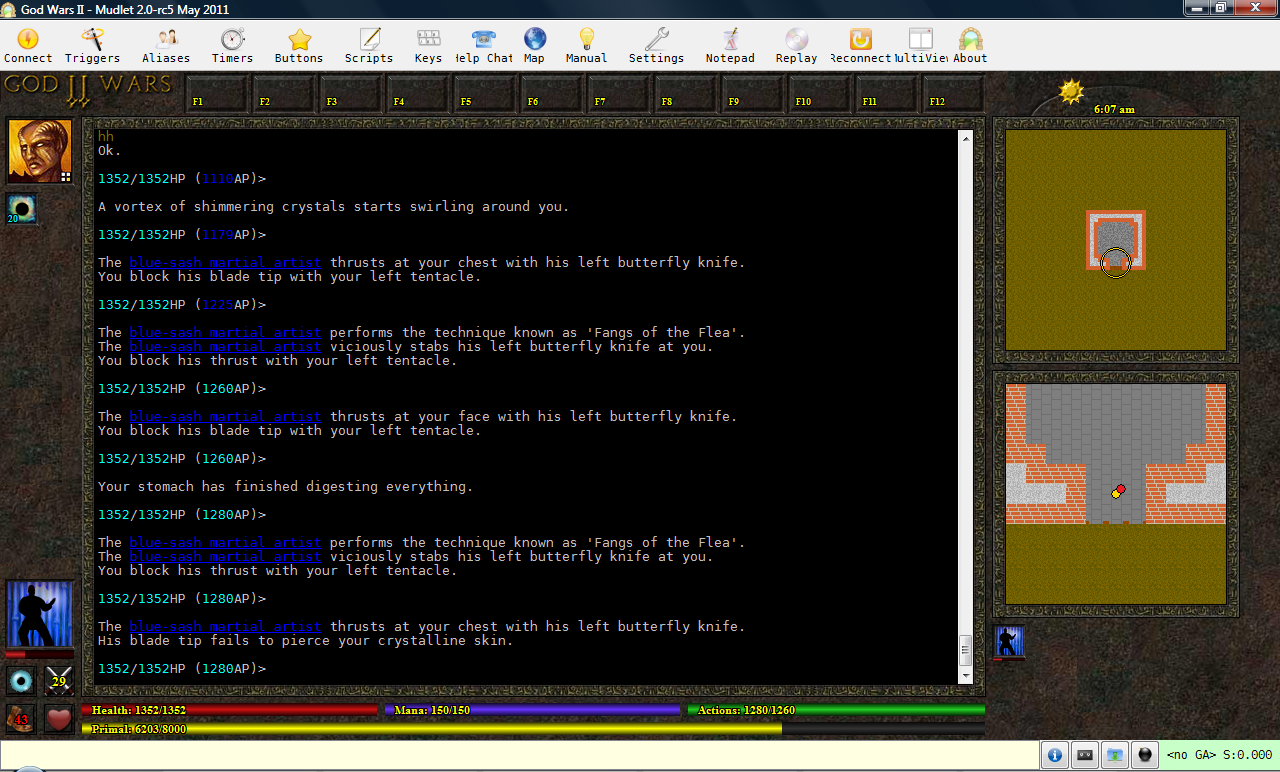
Task: Click the God Wars II logo
Action: [88, 90]
